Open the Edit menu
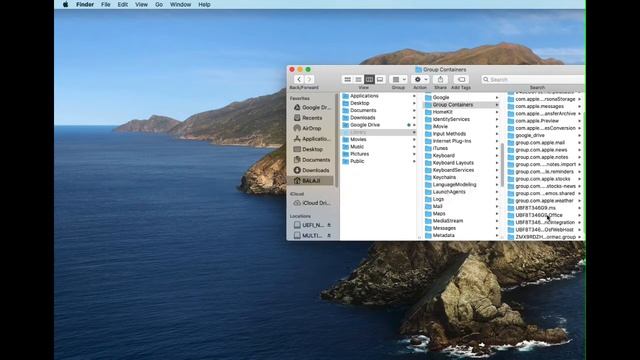Image resolution: width=640 pixels, height=360 pixels. click(122, 4)
